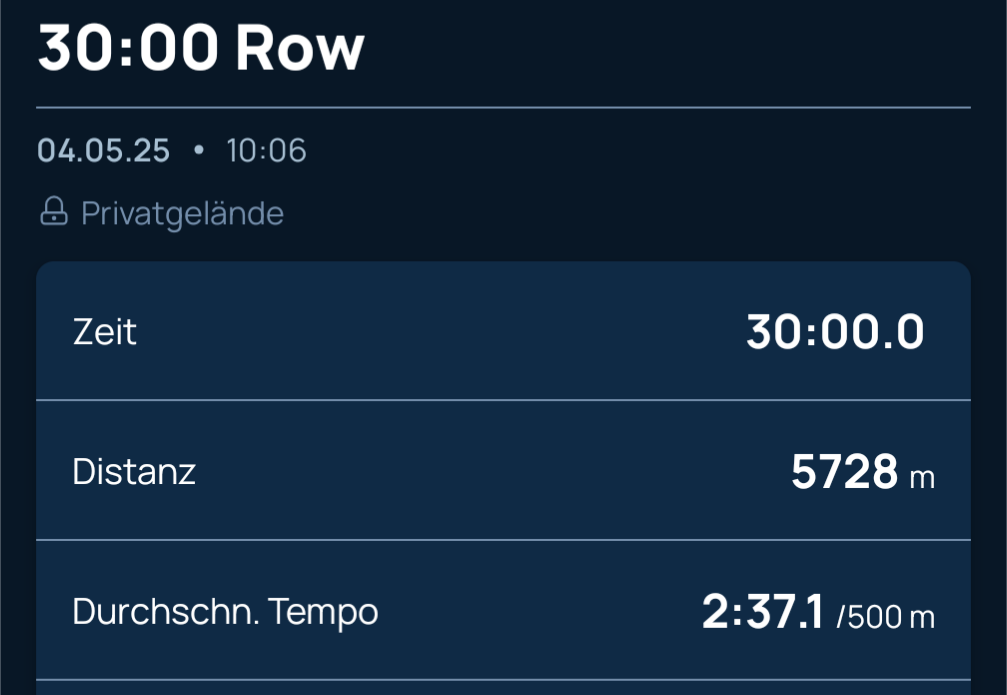Click the meters unit next to 5728
Viewport: 1007px width, 695px height.
(922, 478)
